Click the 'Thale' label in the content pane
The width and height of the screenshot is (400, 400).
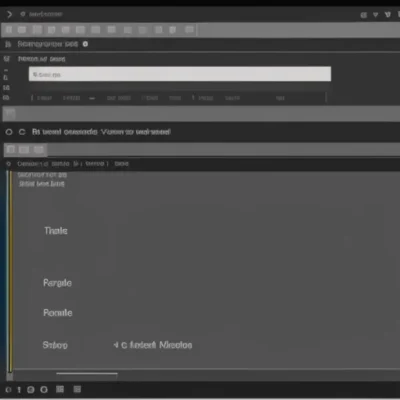(x=56, y=231)
